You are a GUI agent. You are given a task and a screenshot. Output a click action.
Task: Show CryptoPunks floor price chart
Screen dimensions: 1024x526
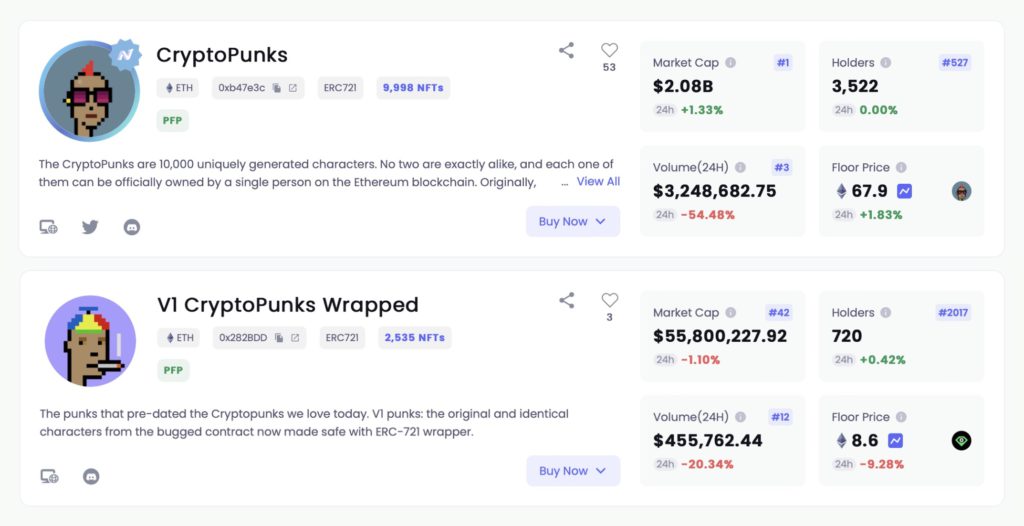tap(904, 191)
